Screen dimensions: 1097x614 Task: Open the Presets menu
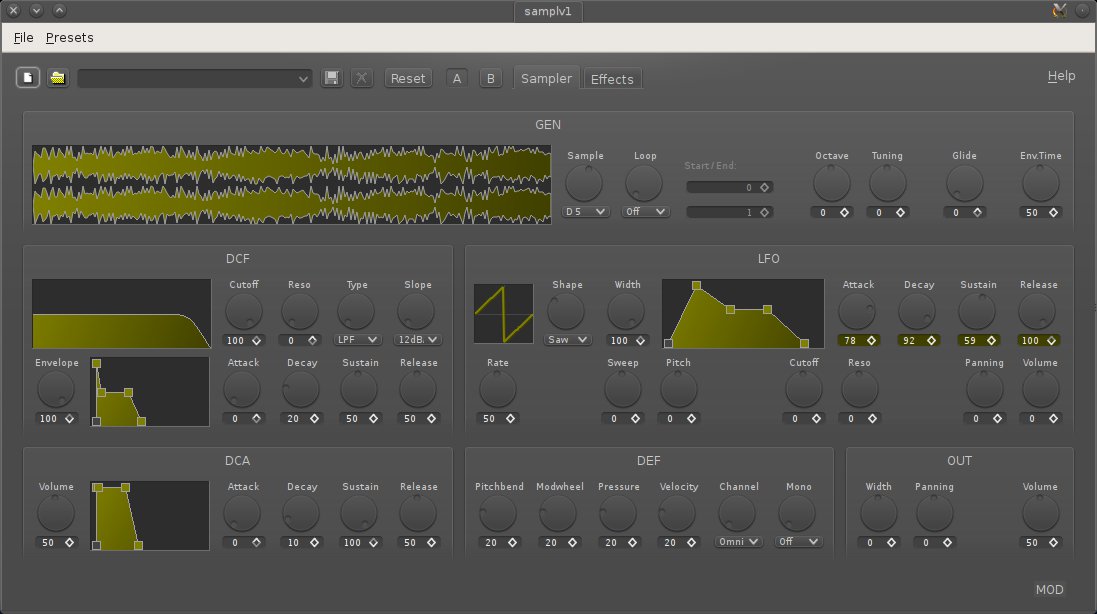70,38
